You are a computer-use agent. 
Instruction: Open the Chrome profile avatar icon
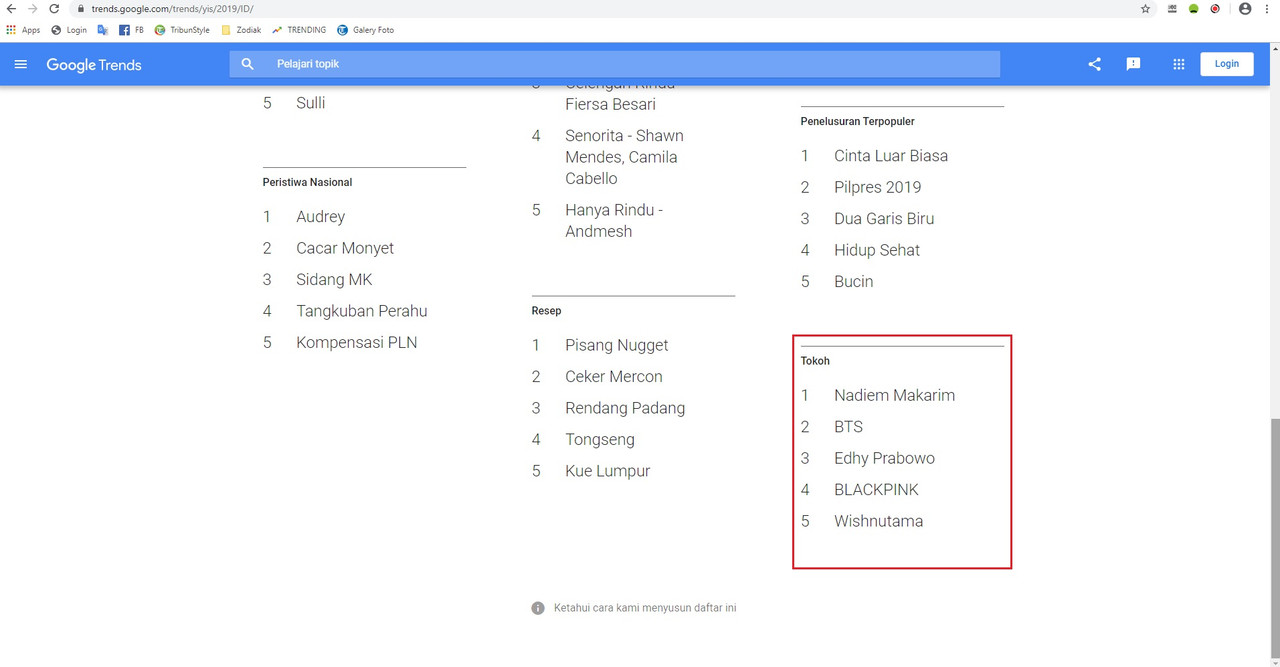pyautogui.click(x=1245, y=8)
